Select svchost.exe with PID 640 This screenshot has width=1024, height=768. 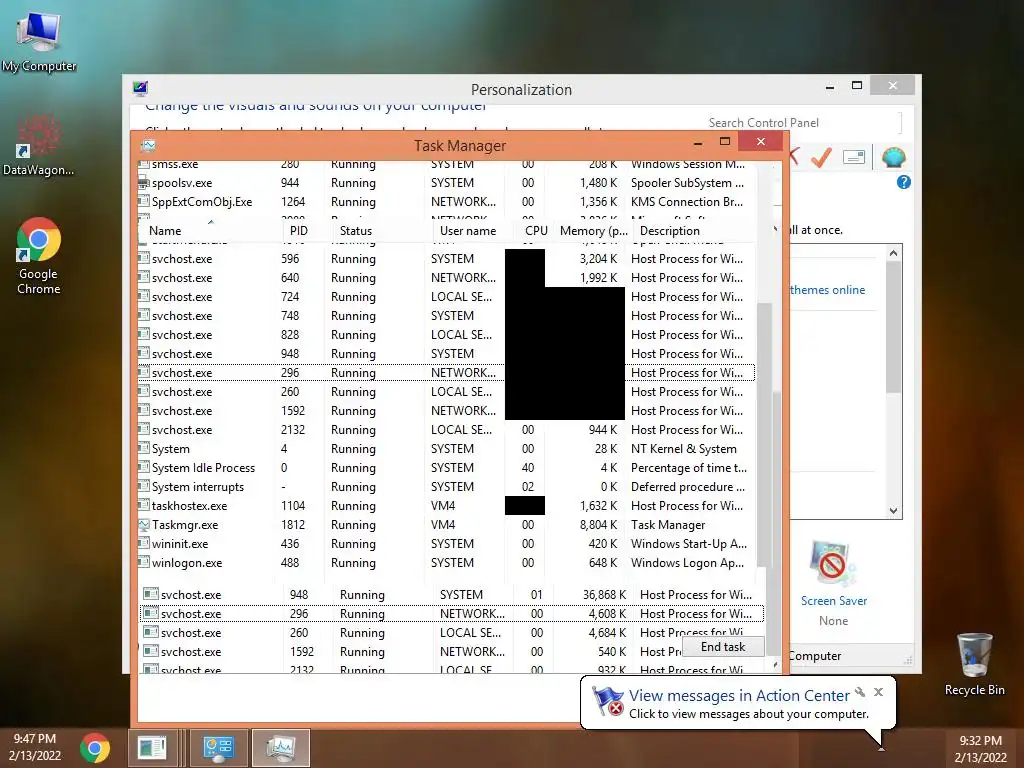coord(447,278)
